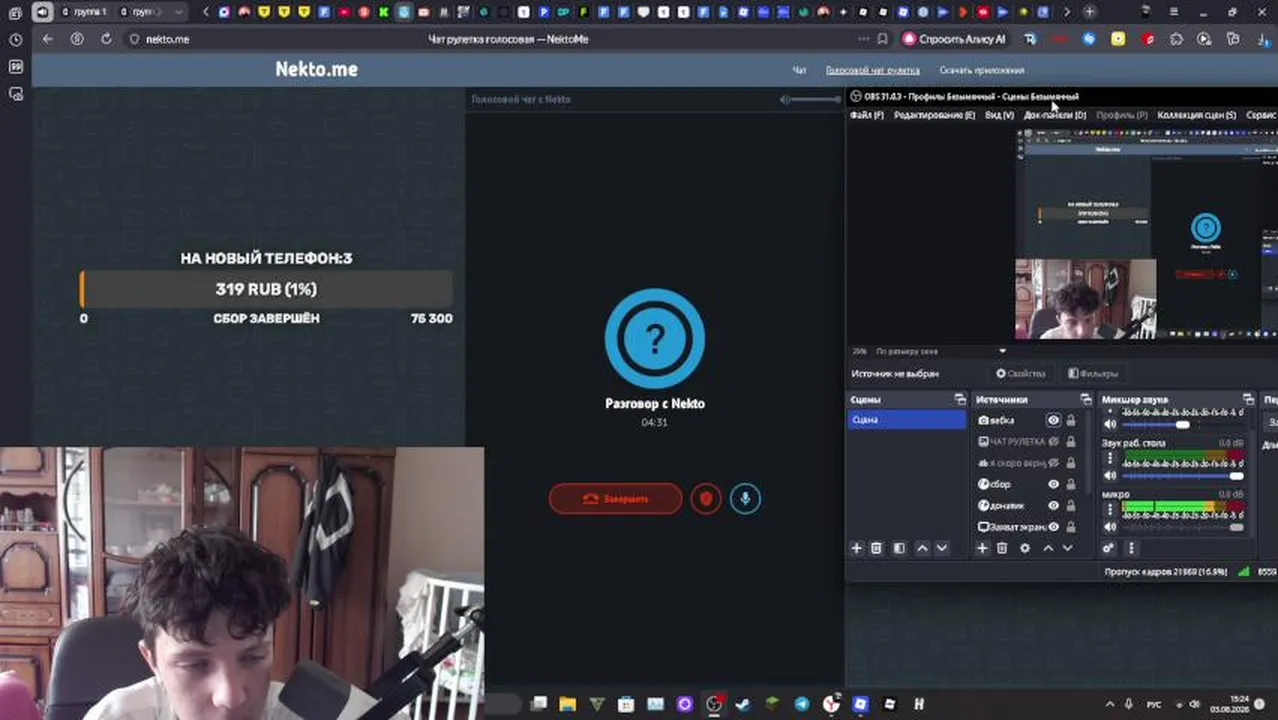Toggle visibility of сбор source
Viewport: 1278px width, 720px height.
point(1053,484)
